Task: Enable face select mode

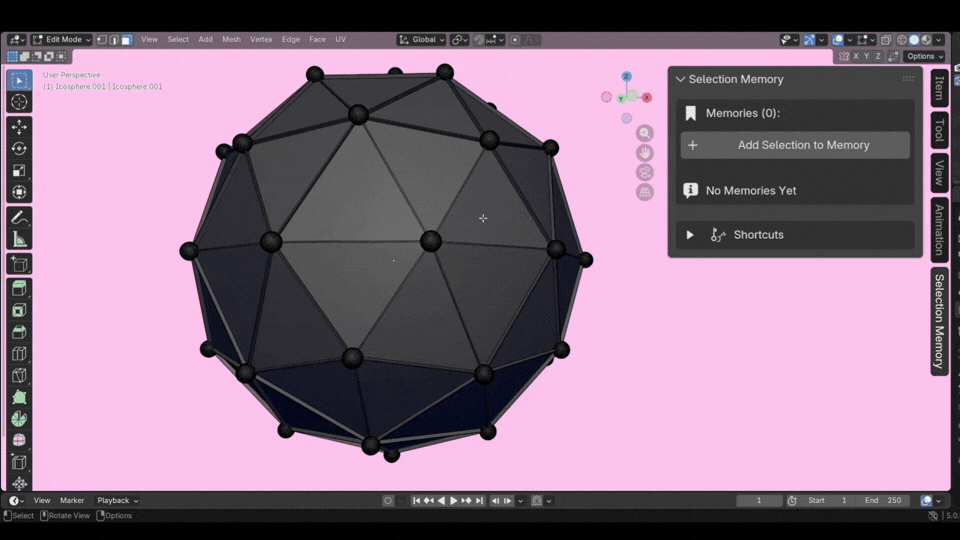Action: 127,40
